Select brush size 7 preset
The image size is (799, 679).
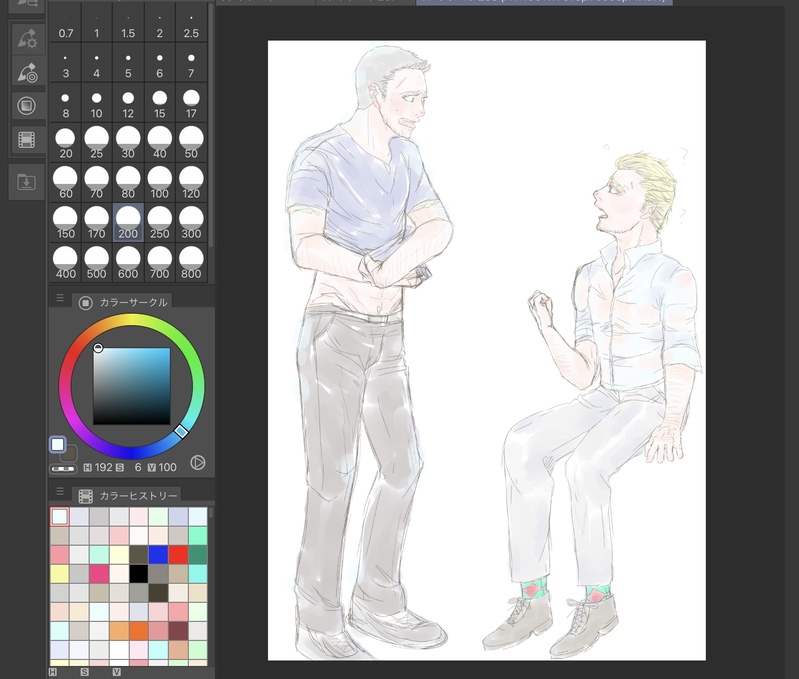pyautogui.click(x=191, y=63)
